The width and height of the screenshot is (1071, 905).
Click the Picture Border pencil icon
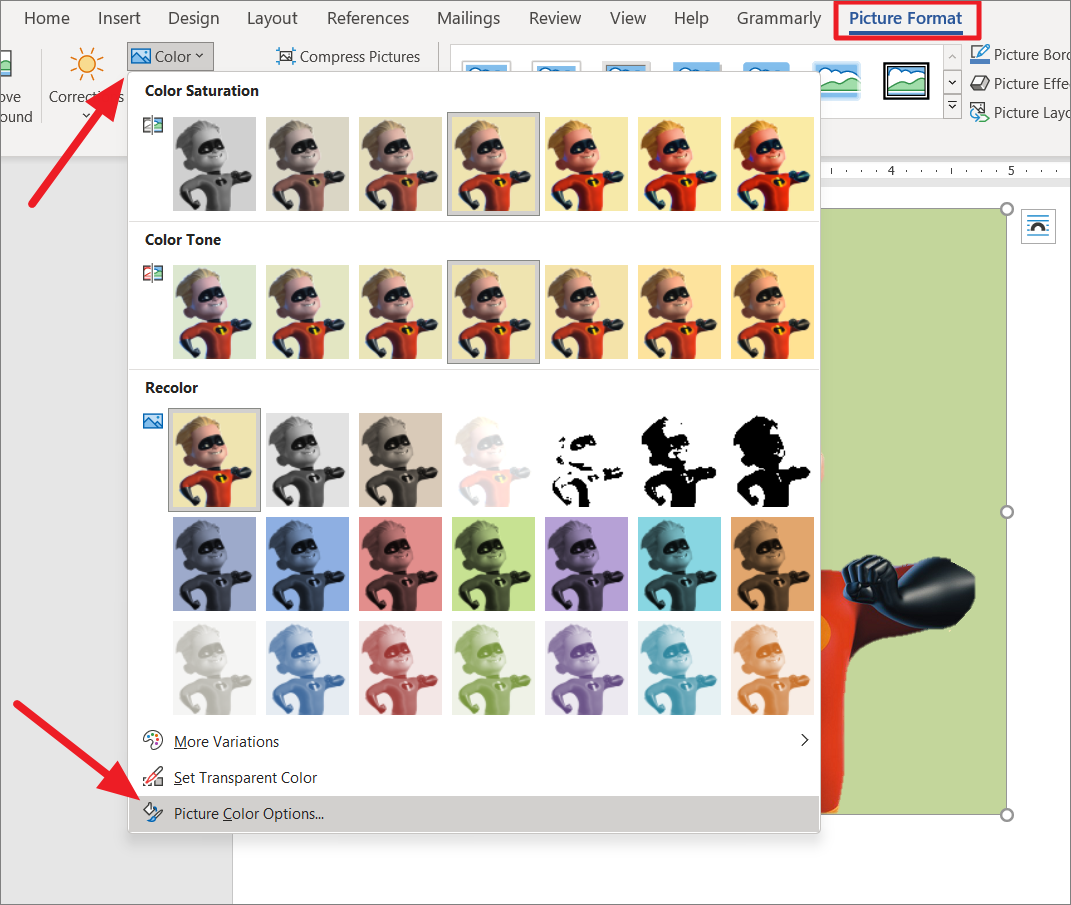pyautogui.click(x=979, y=54)
